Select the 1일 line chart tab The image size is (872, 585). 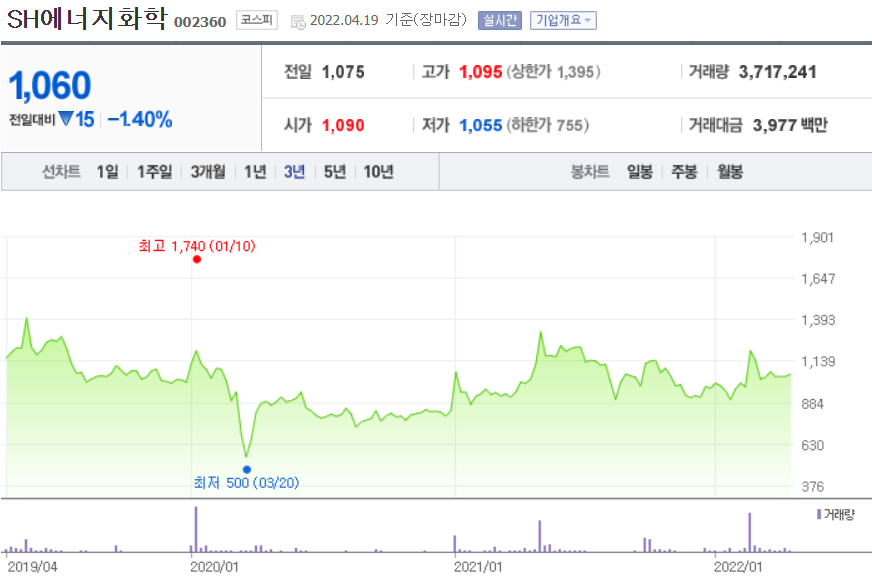107,172
